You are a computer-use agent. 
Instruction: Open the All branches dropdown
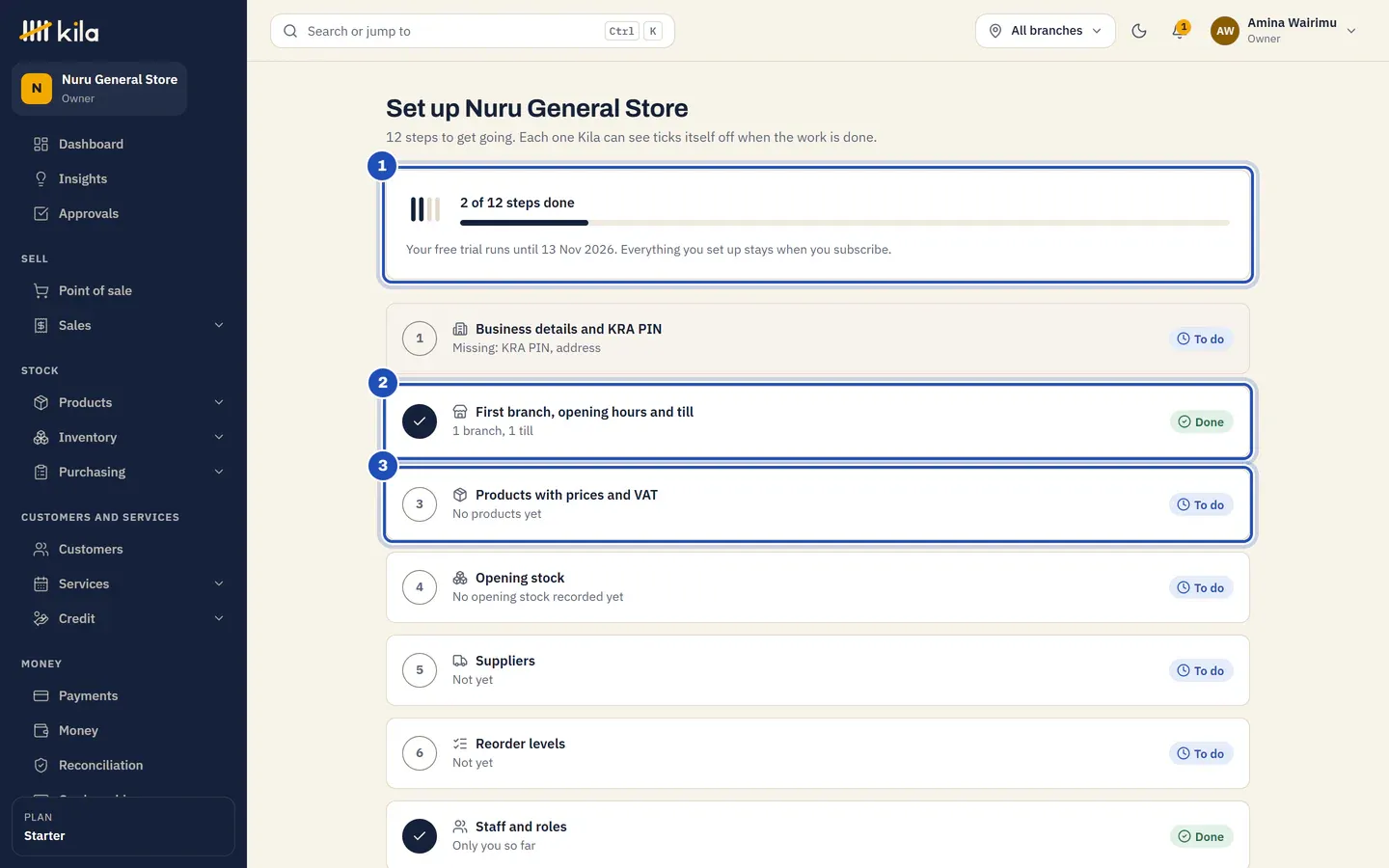[x=1046, y=31]
